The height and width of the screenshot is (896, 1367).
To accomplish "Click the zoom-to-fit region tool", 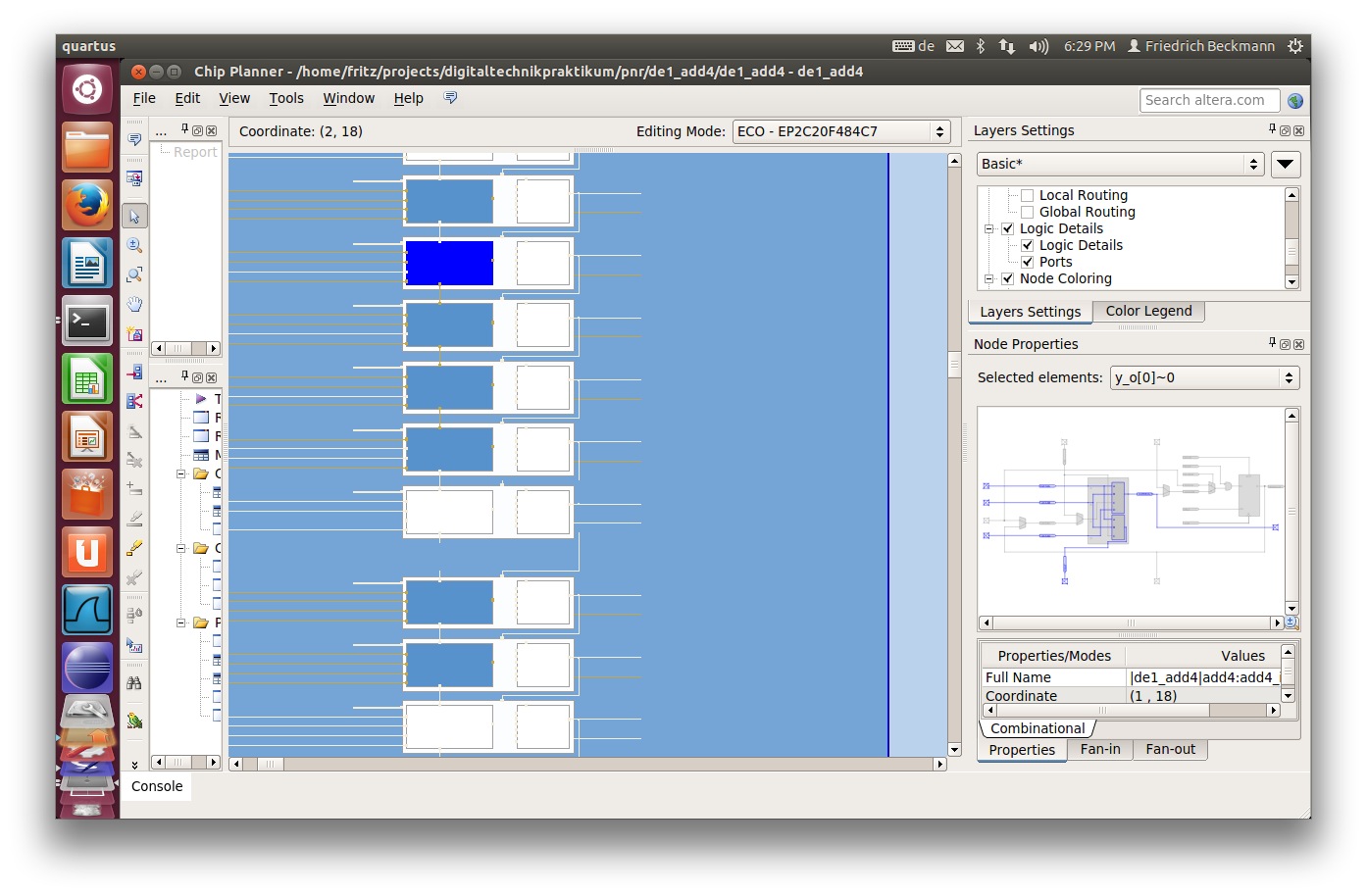I will point(134,274).
